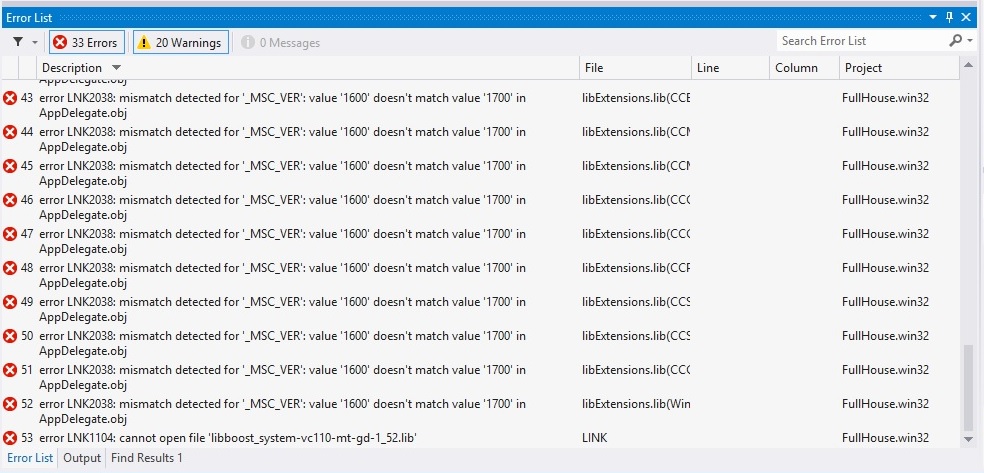Toggle the 0 Messages filter

click(281, 42)
